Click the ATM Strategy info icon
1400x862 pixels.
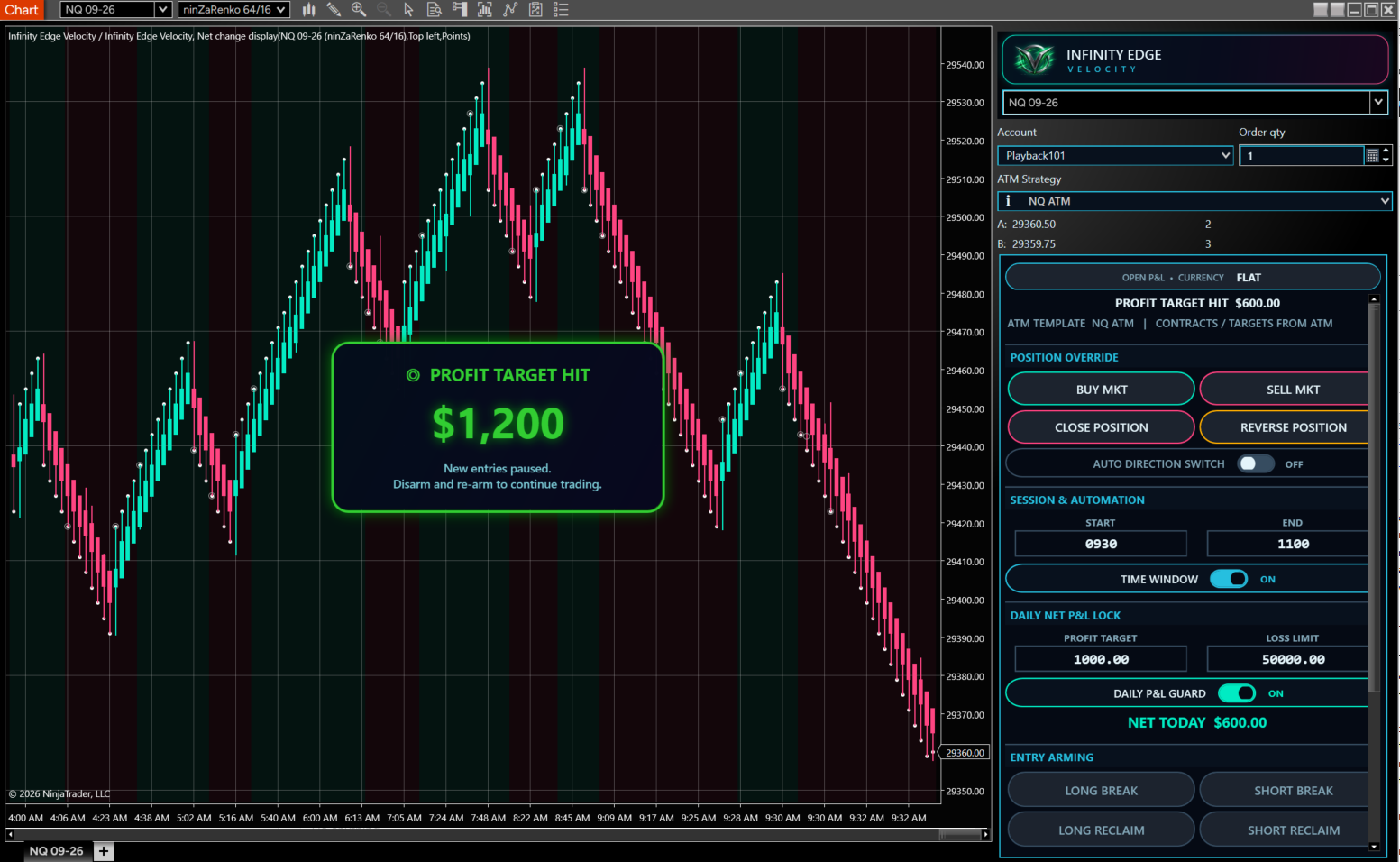click(1008, 201)
